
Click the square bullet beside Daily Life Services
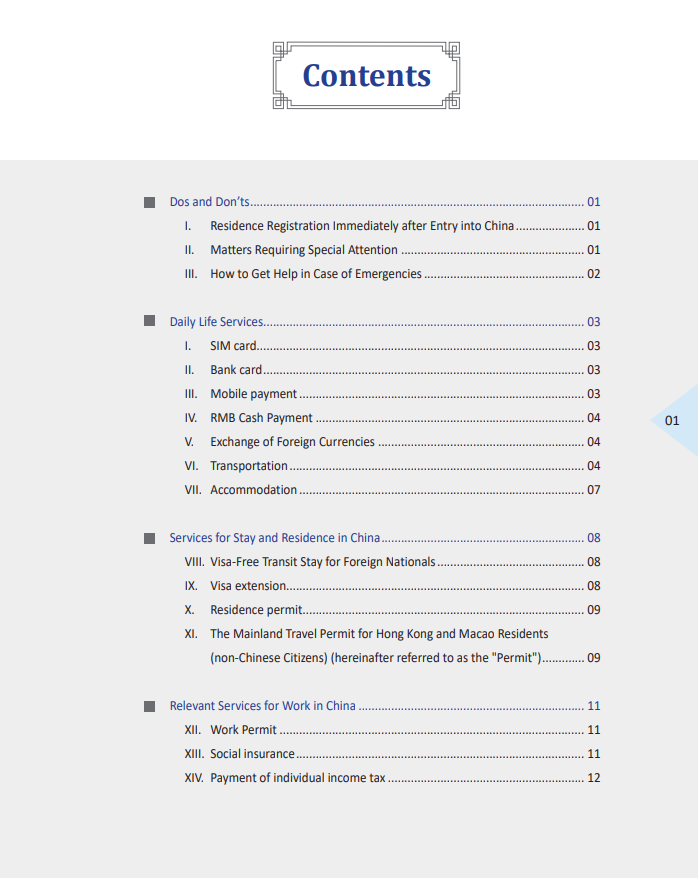tap(149, 322)
